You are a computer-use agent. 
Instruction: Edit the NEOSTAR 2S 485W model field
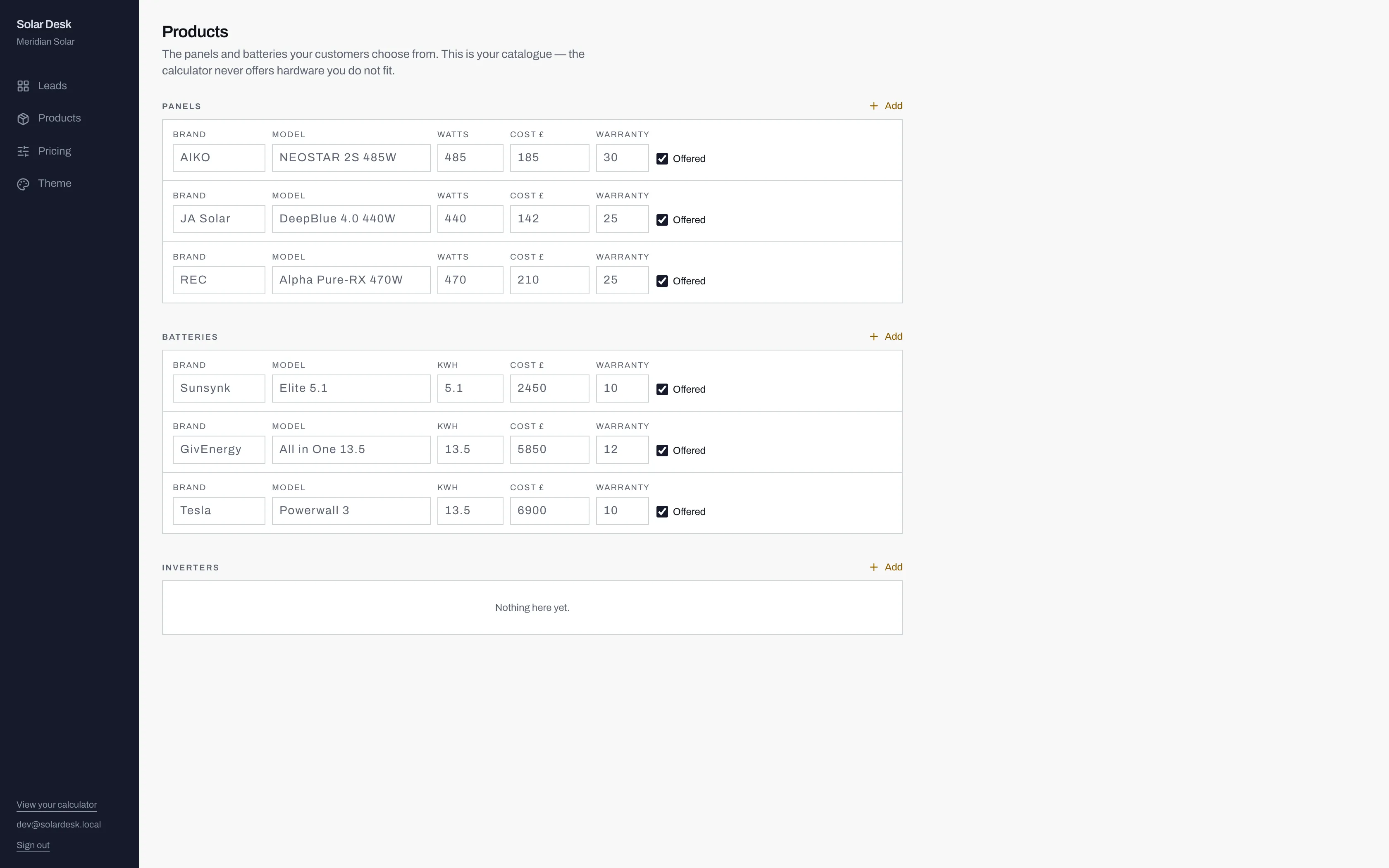[x=351, y=158]
